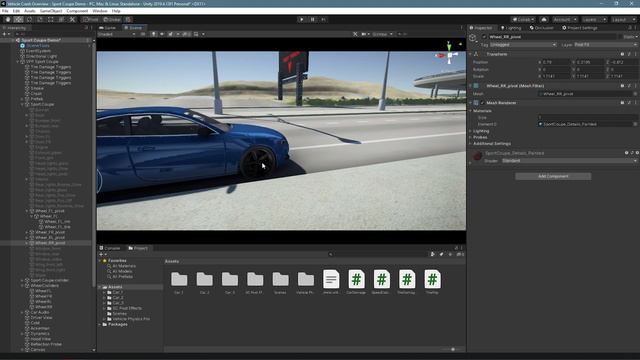Select Wheel_FL_pivot in the Hierarchy
Viewport: 640px width, 360px height.
[x=50, y=211]
